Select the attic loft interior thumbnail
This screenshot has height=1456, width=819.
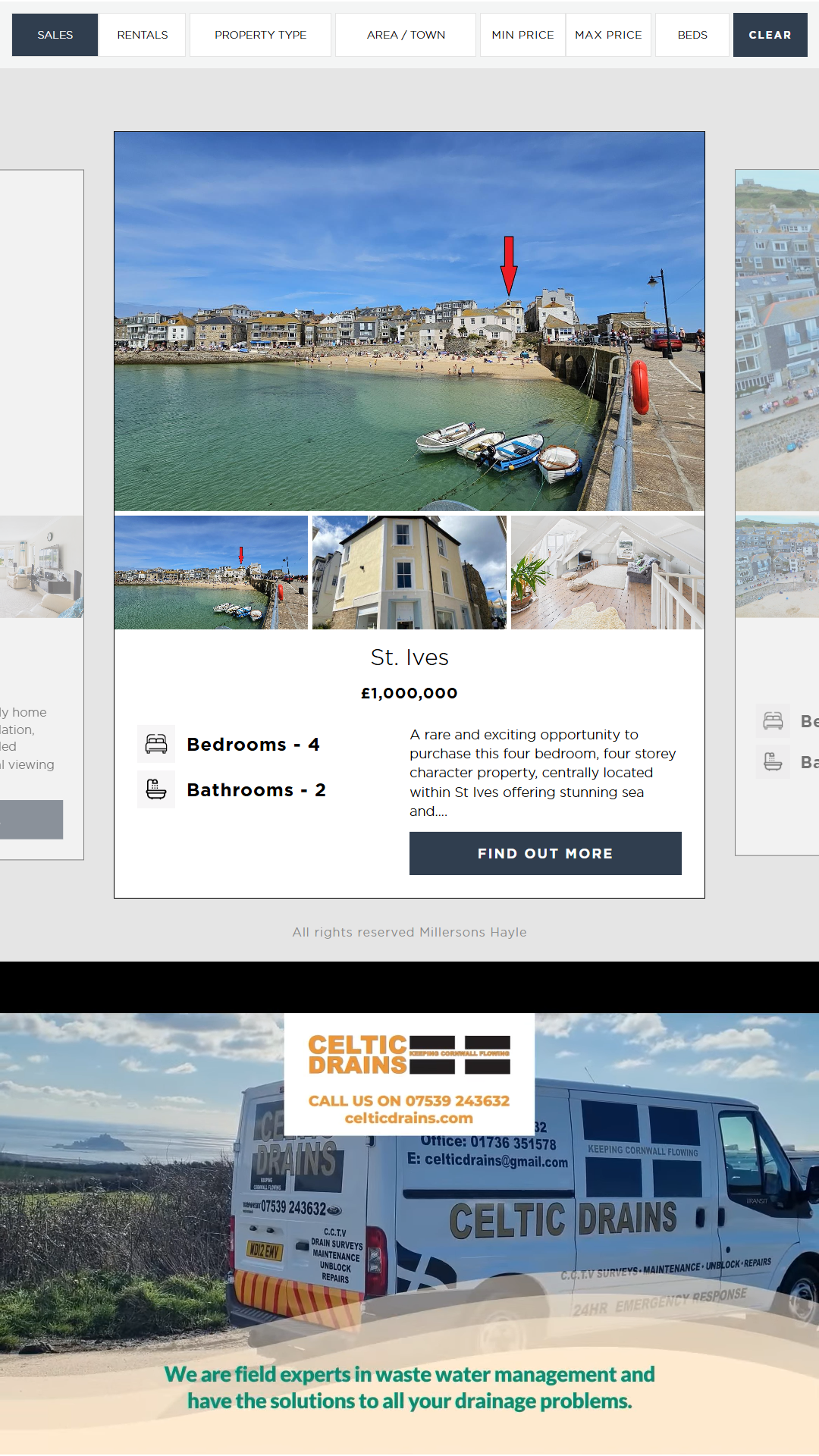(607, 573)
